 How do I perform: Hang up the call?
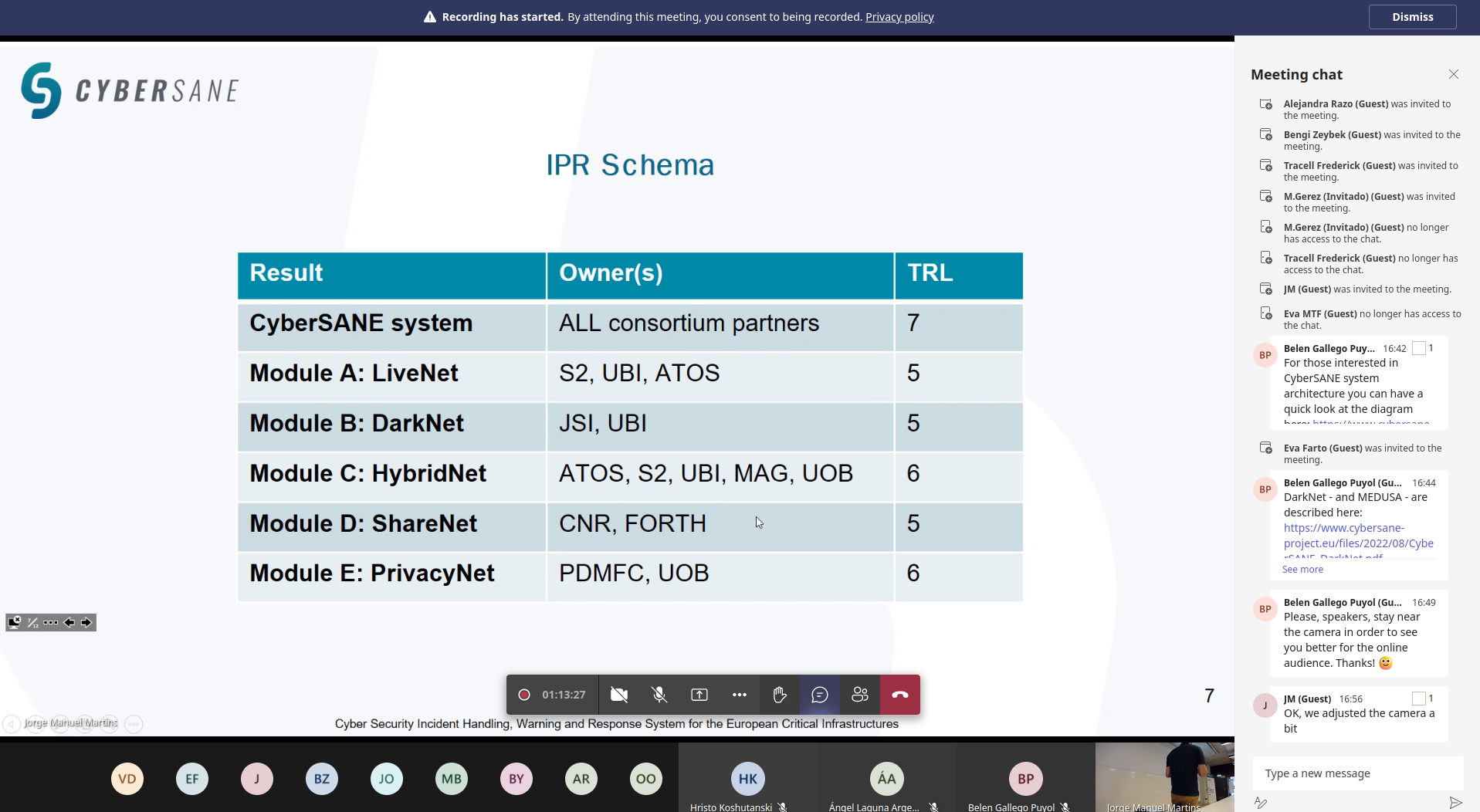(x=900, y=695)
